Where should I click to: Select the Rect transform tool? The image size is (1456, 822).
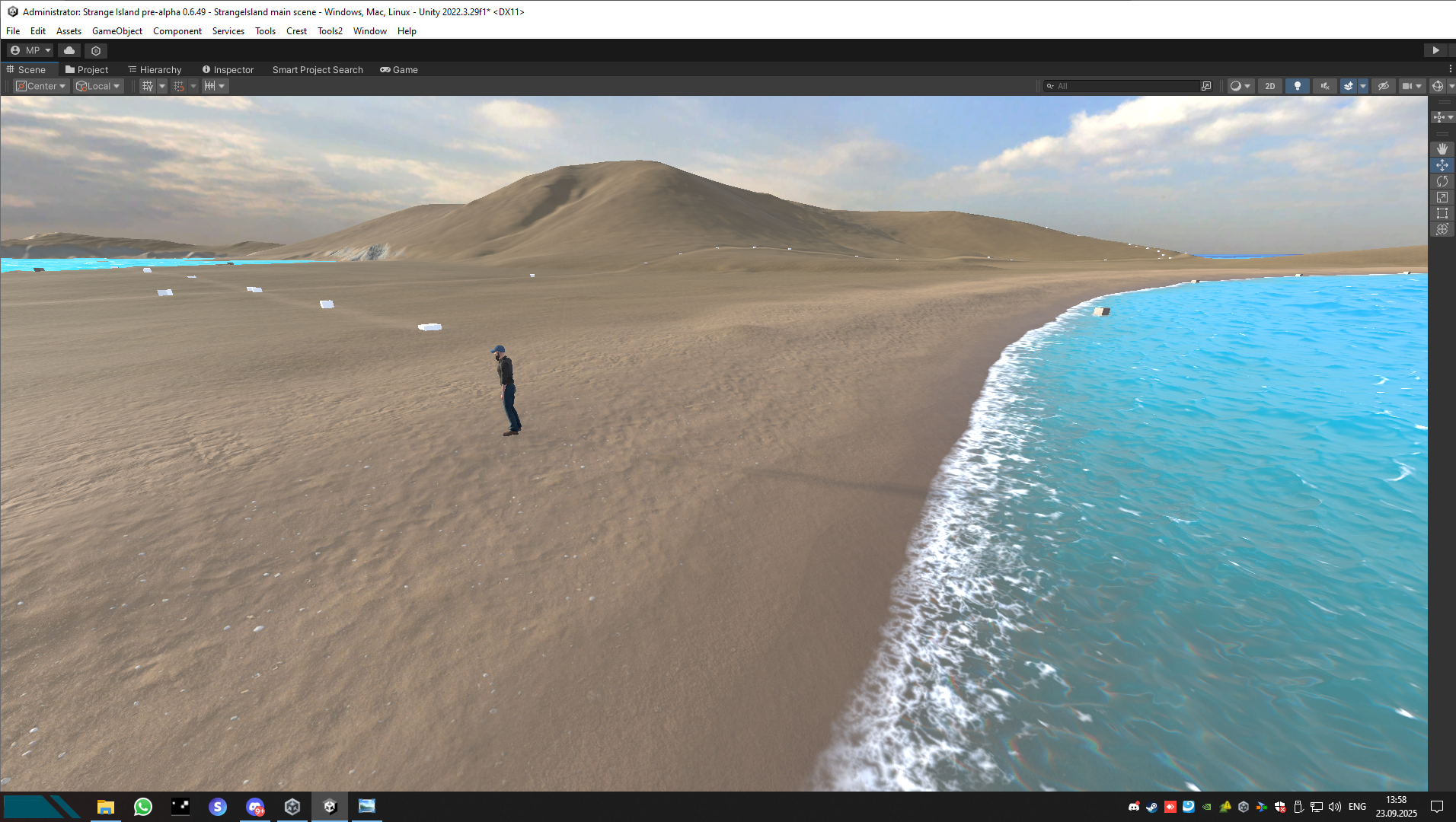(x=1442, y=213)
